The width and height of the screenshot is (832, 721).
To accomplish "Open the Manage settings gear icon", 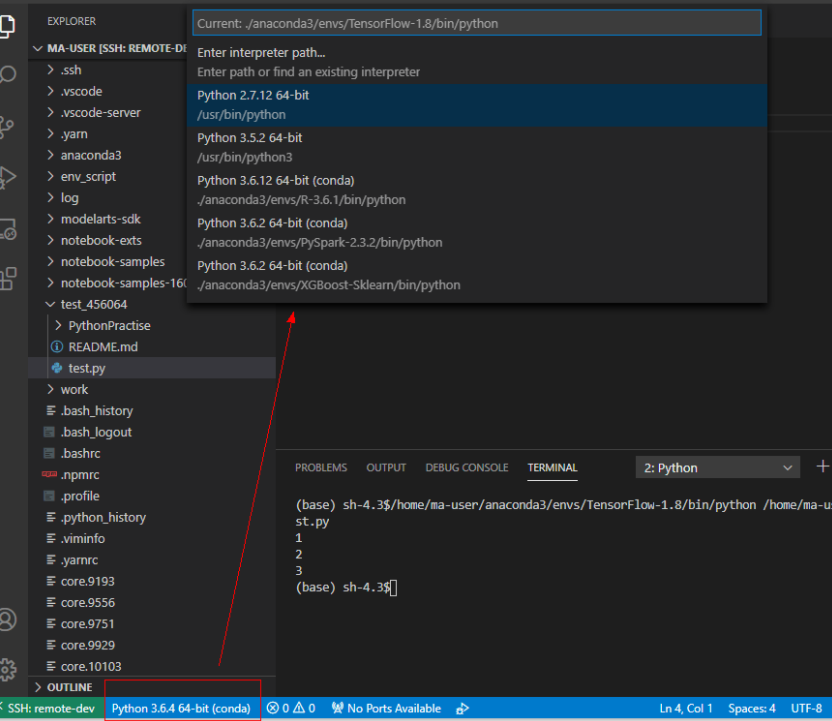I will [7, 670].
